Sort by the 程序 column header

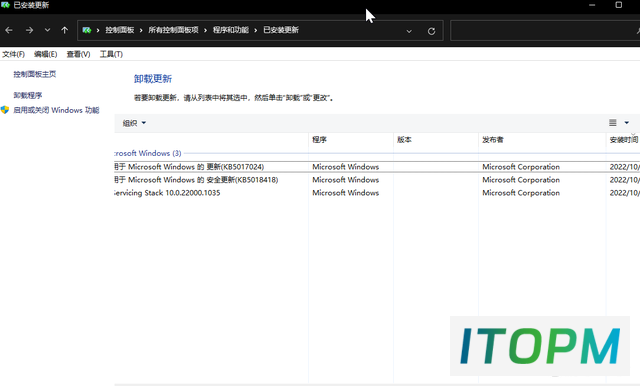[351, 140]
